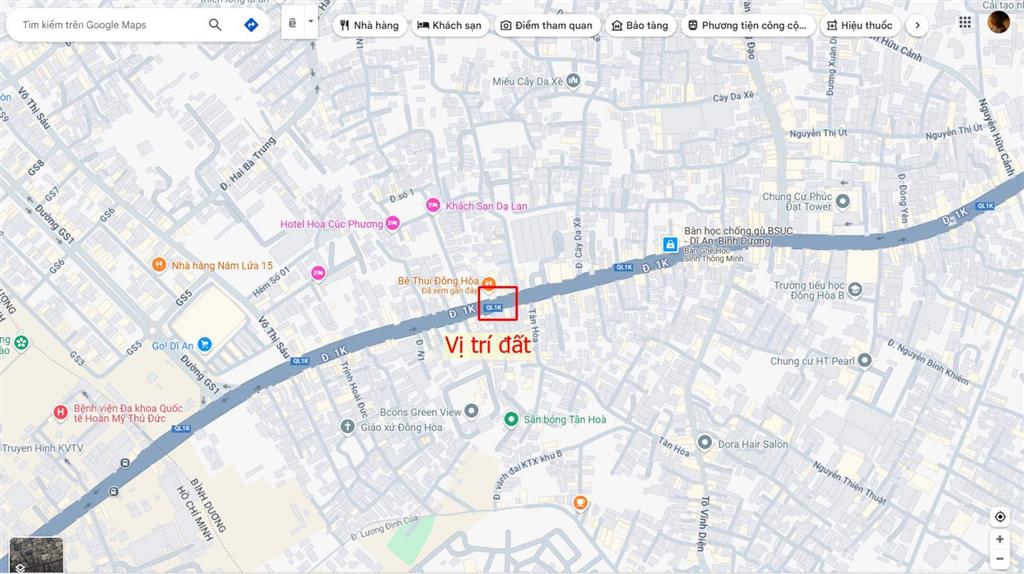
Task: Click the Khách Sạn Dạ Lan hotel pin
Action: click(x=433, y=206)
